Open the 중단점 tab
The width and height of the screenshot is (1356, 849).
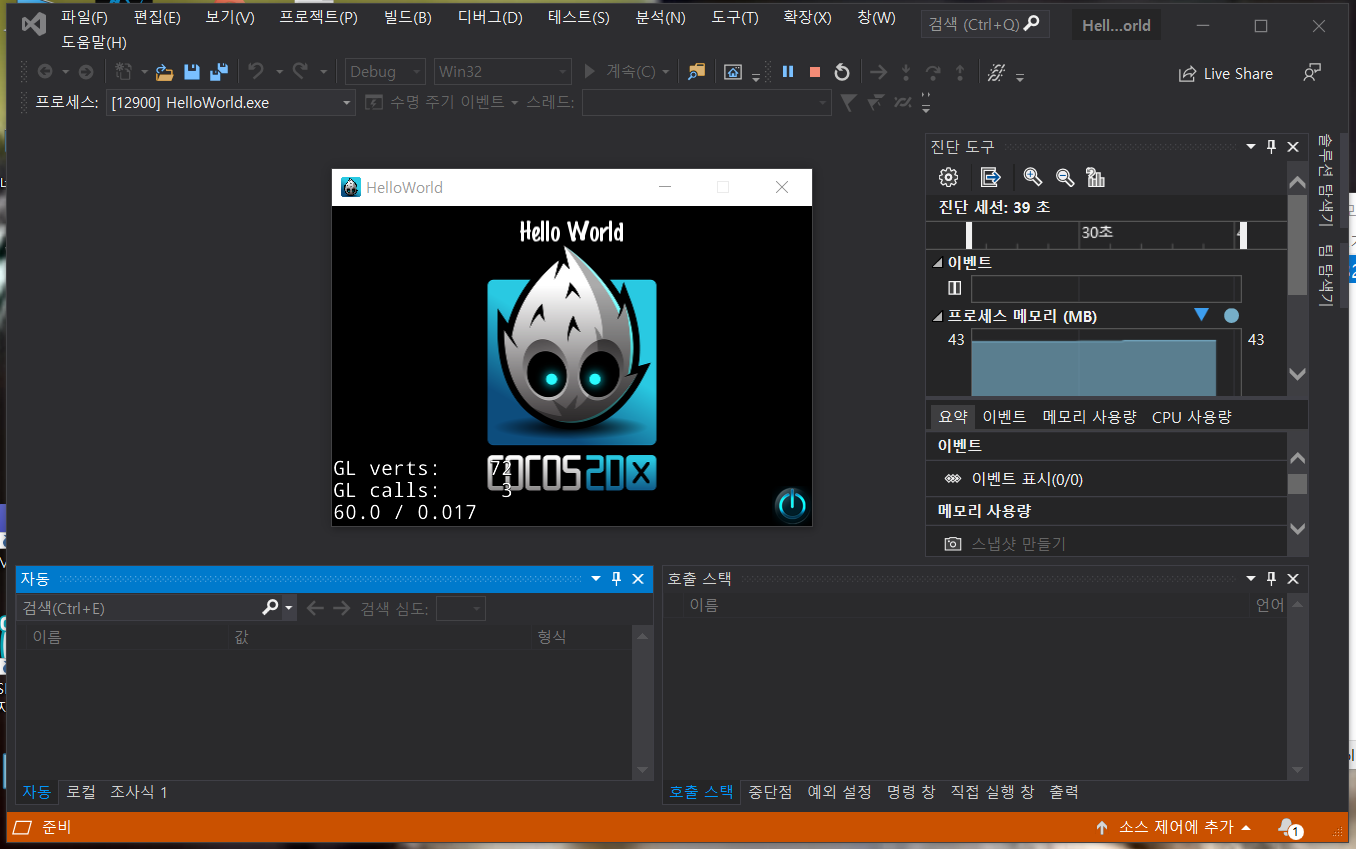pyautogui.click(x=770, y=792)
